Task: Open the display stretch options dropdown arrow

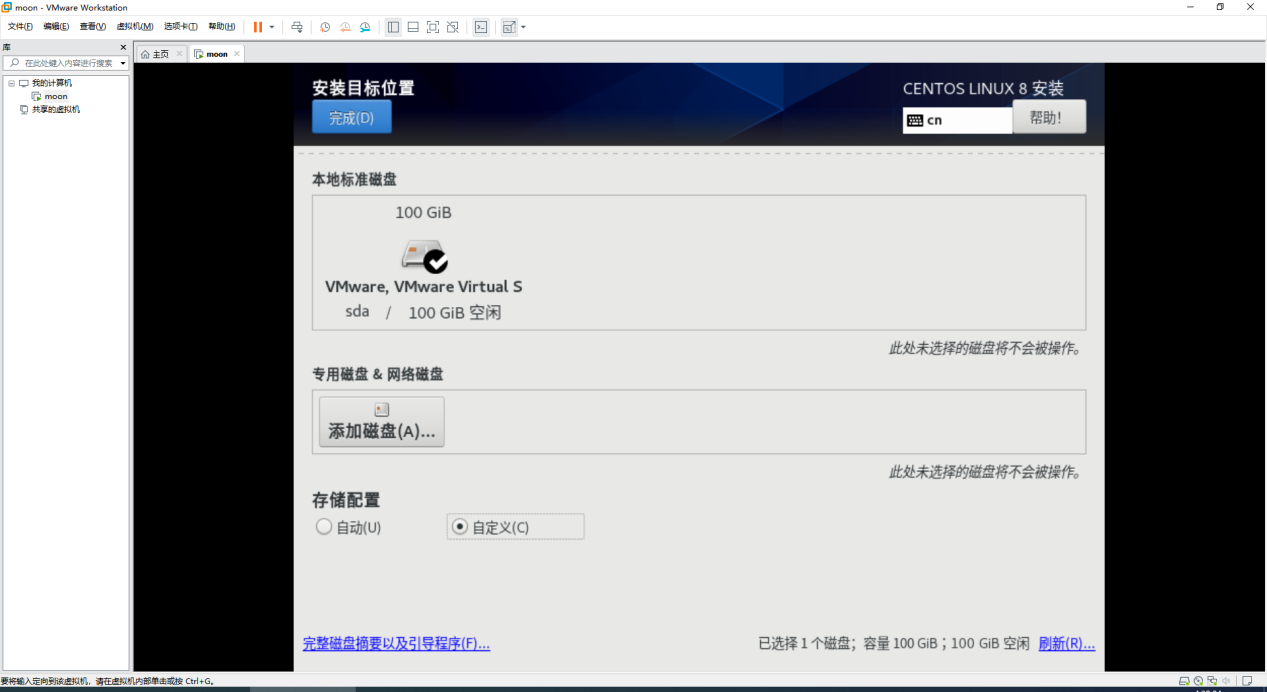Action: (523, 27)
